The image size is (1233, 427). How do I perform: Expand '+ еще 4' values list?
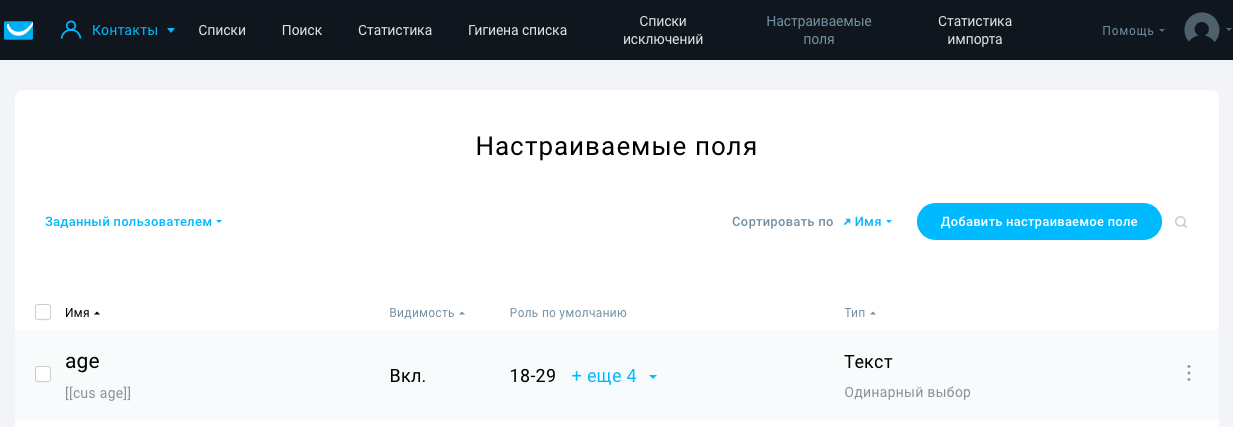[x=614, y=376]
